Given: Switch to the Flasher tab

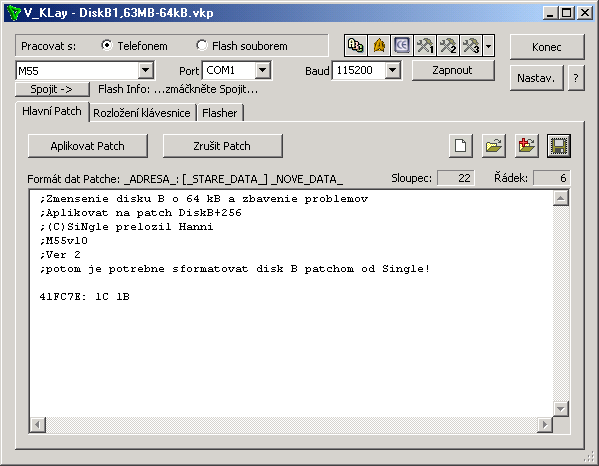Looking at the screenshot, I should (x=220, y=113).
